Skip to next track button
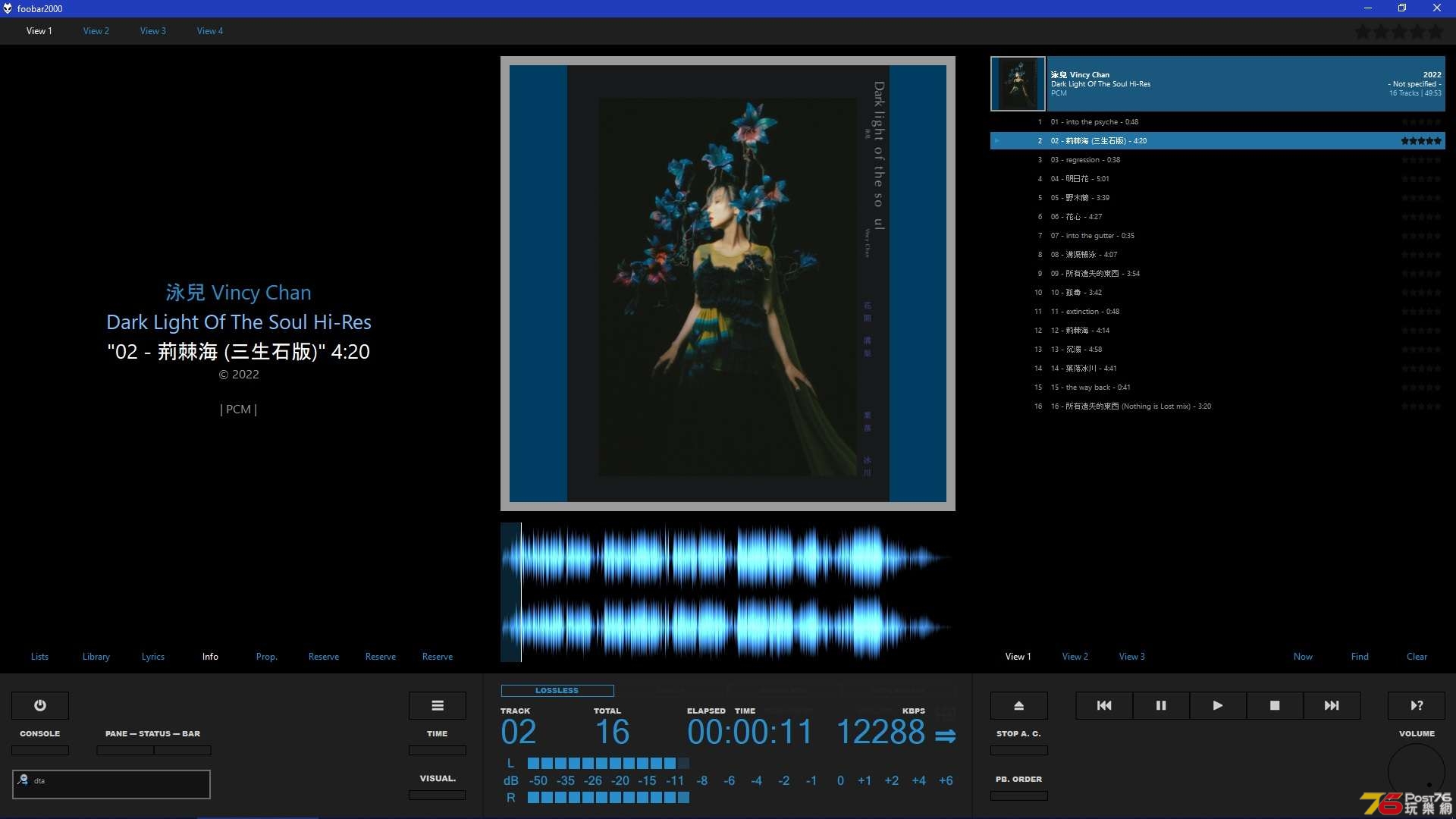The width and height of the screenshot is (1456, 819). 1332,705
